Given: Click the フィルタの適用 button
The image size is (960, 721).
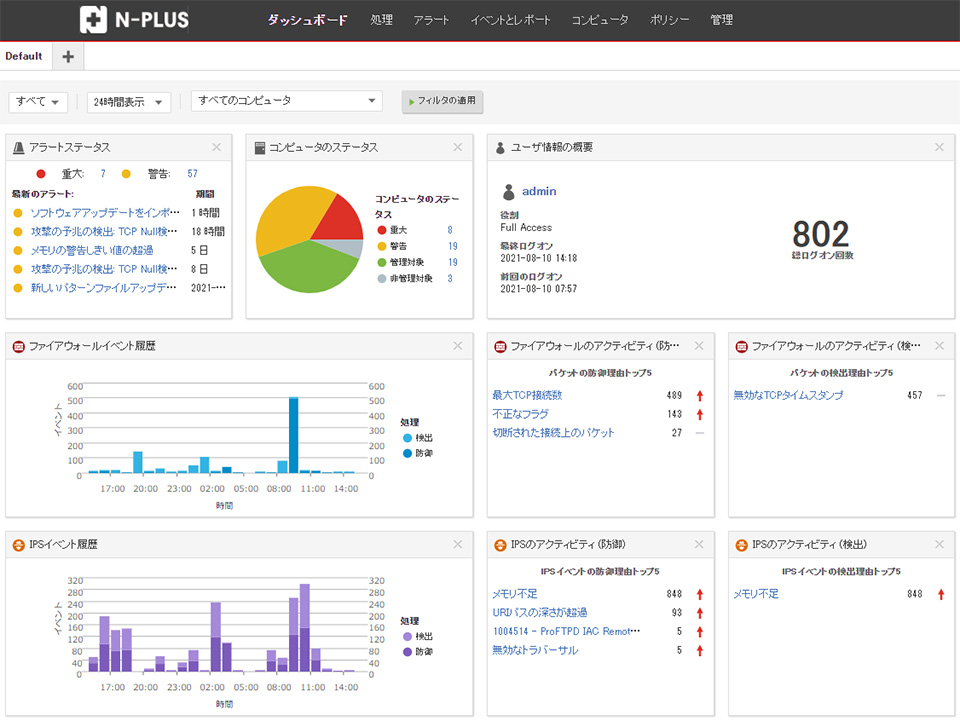Looking at the screenshot, I should click(442, 101).
